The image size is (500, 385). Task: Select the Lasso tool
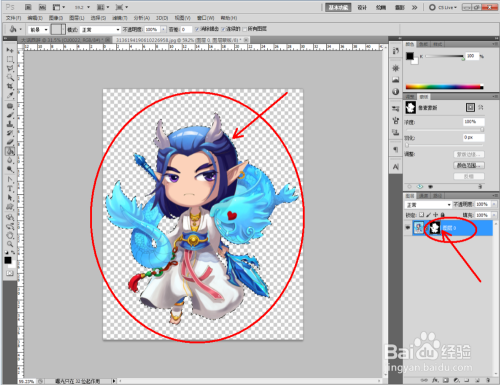(10, 69)
